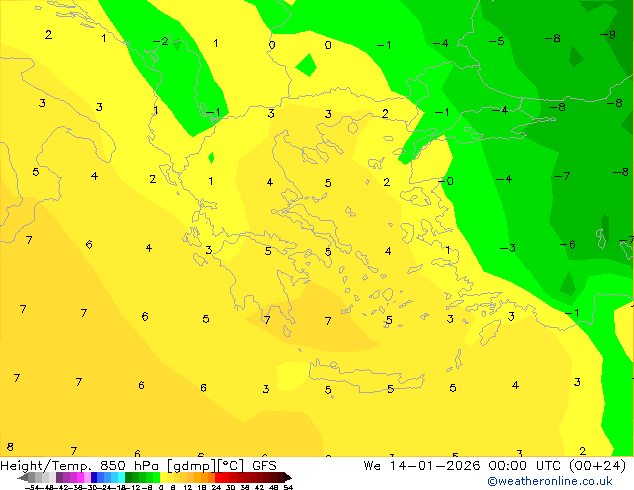The width and height of the screenshot is (634, 490).
Task: Click the -3 temperature value on the map
Action: (508, 249)
